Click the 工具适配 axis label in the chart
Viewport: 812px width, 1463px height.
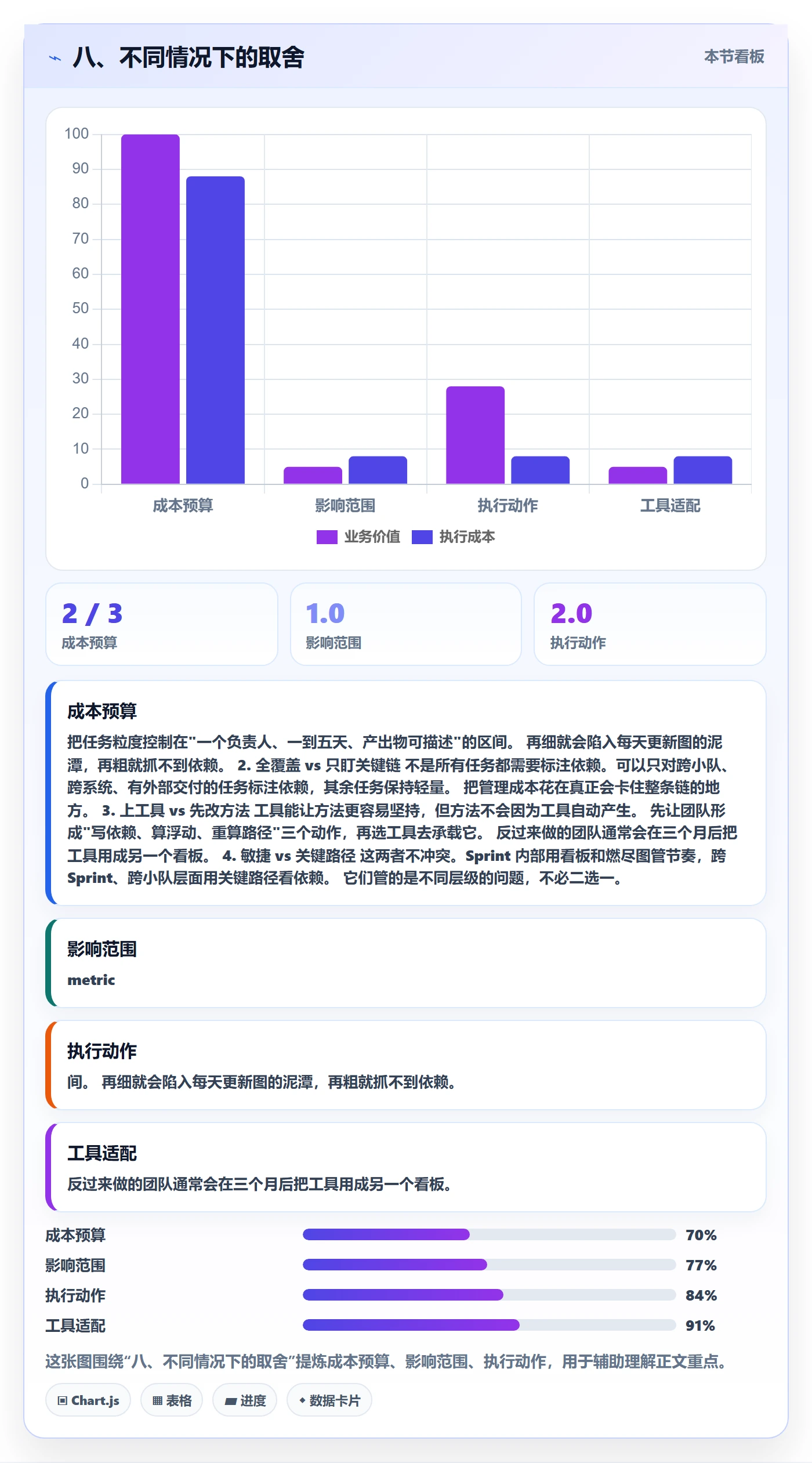click(670, 506)
